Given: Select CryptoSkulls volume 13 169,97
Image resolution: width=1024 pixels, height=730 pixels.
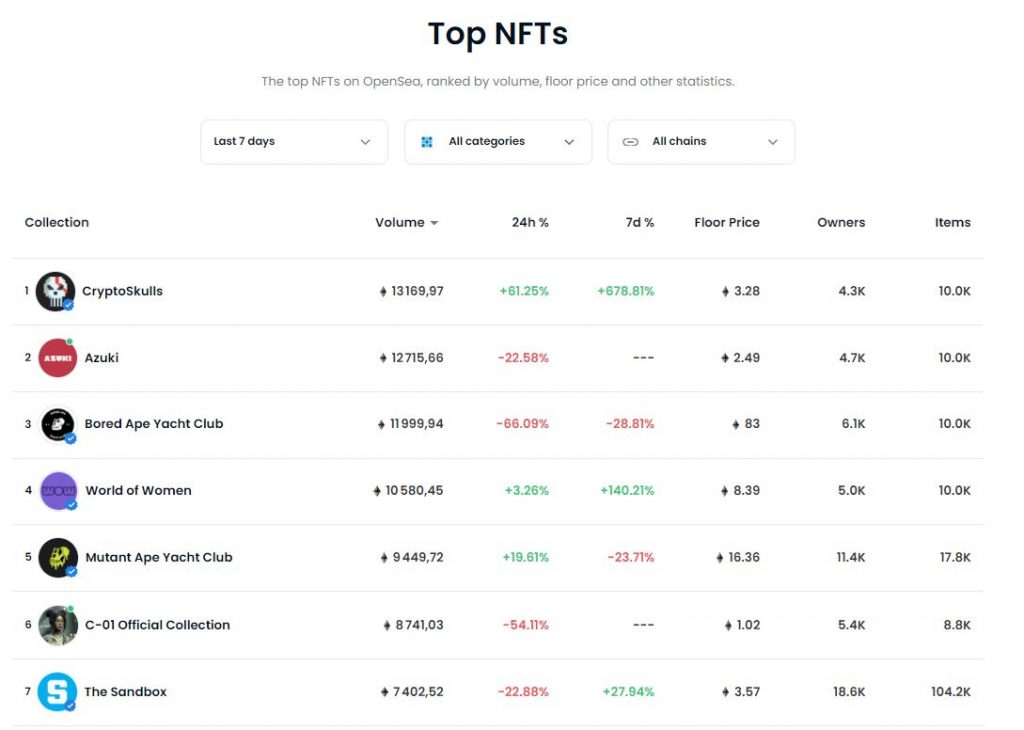Looking at the screenshot, I should pos(417,291).
